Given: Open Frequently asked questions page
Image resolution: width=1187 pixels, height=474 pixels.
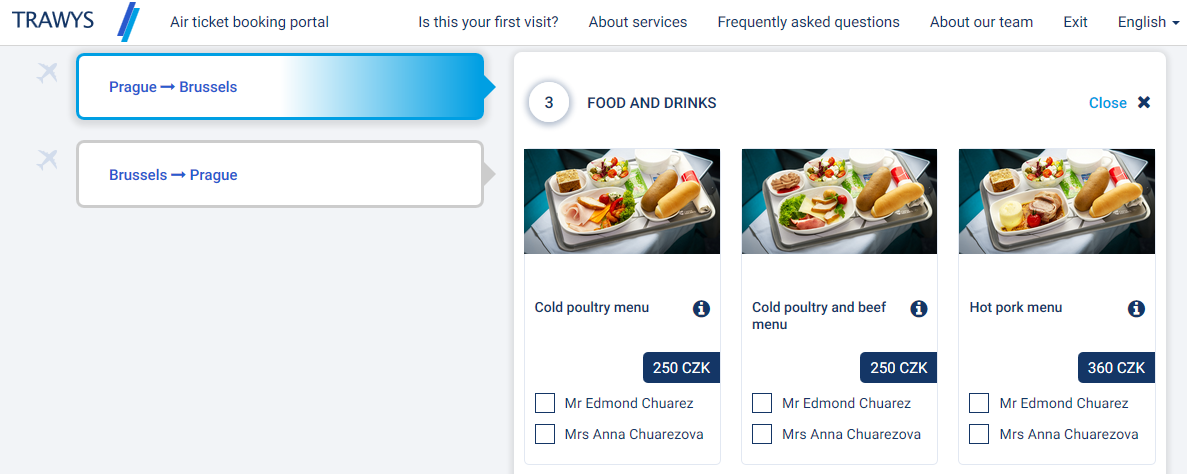Looking at the screenshot, I should [x=808, y=22].
